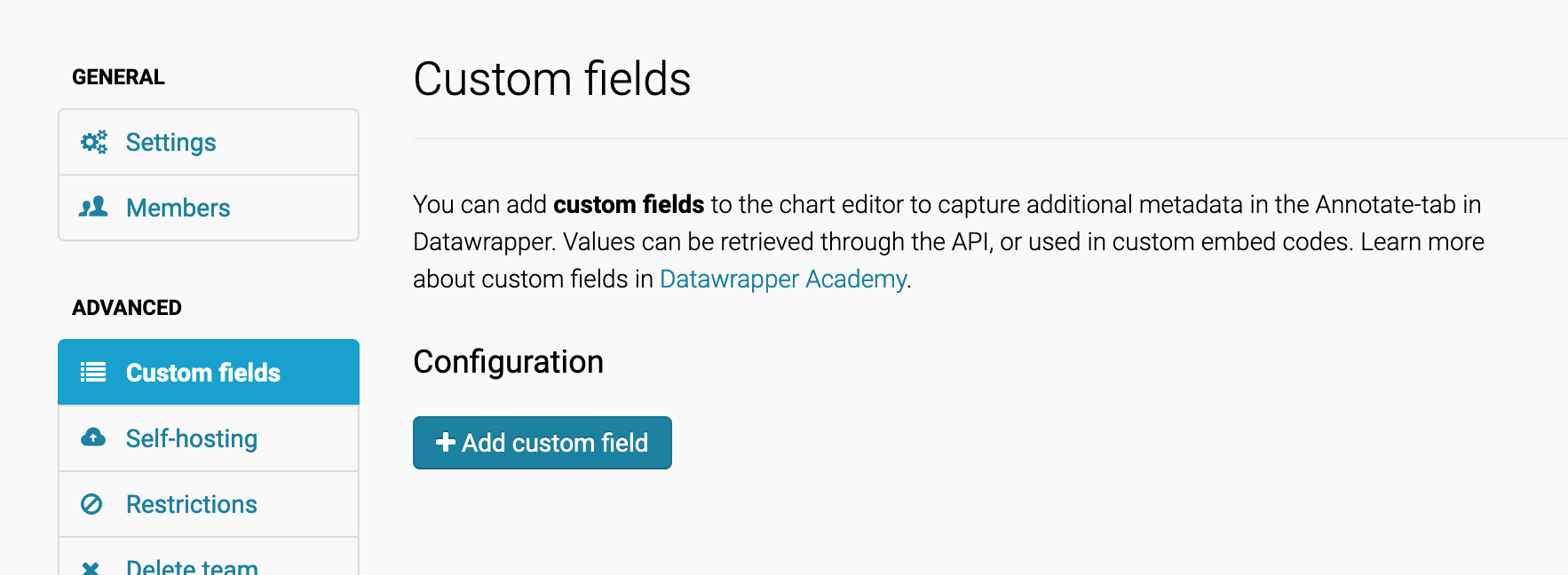Click the Configuration section heading
This screenshot has width=1568, height=575.
[x=509, y=362]
